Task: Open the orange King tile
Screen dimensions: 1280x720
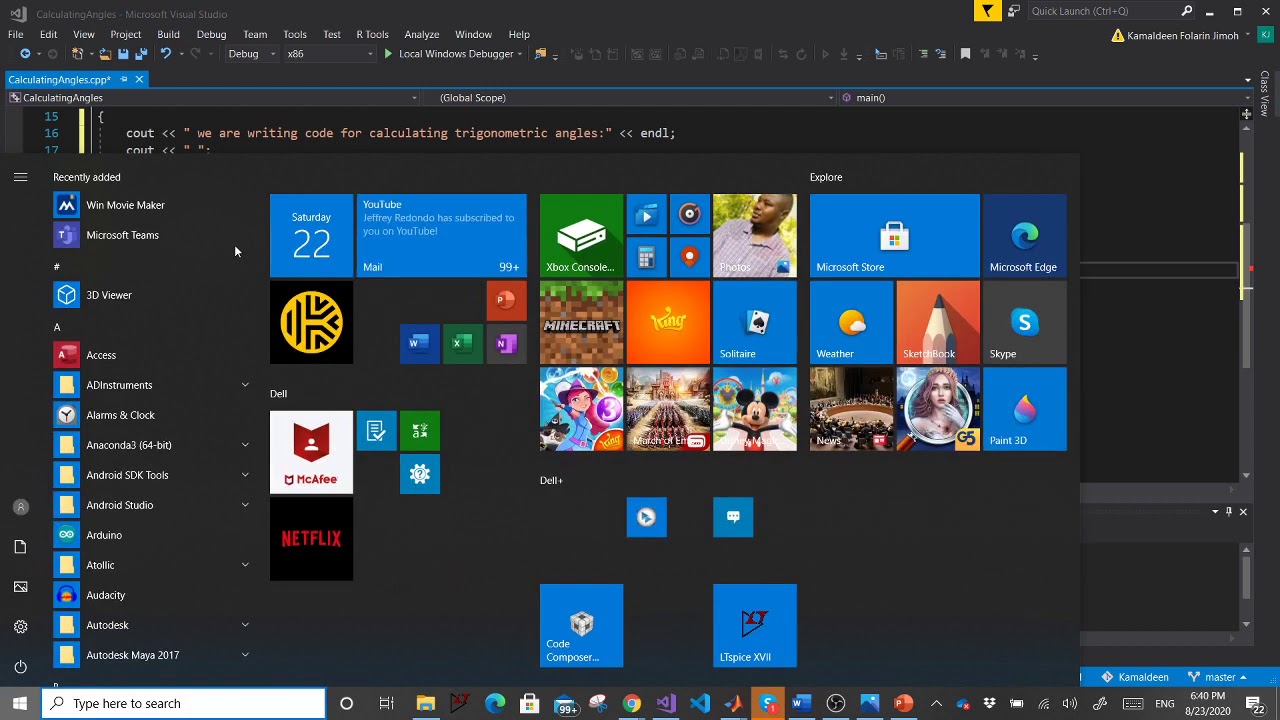Action: (668, 322)
